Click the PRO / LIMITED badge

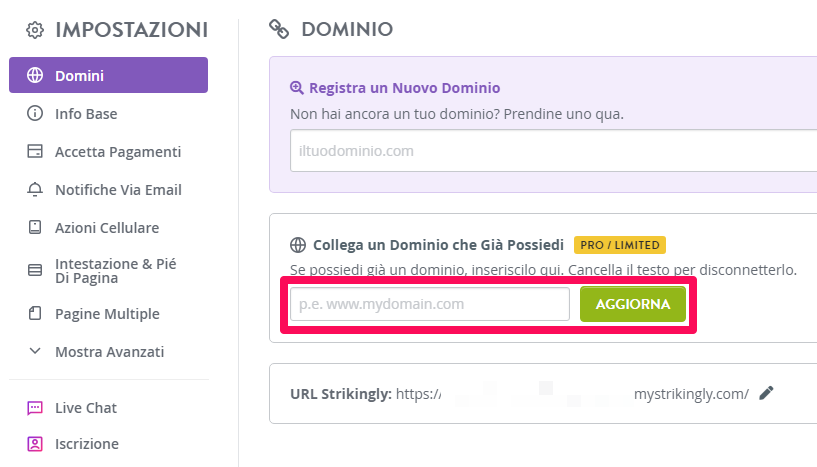click(x=620, y=245)
